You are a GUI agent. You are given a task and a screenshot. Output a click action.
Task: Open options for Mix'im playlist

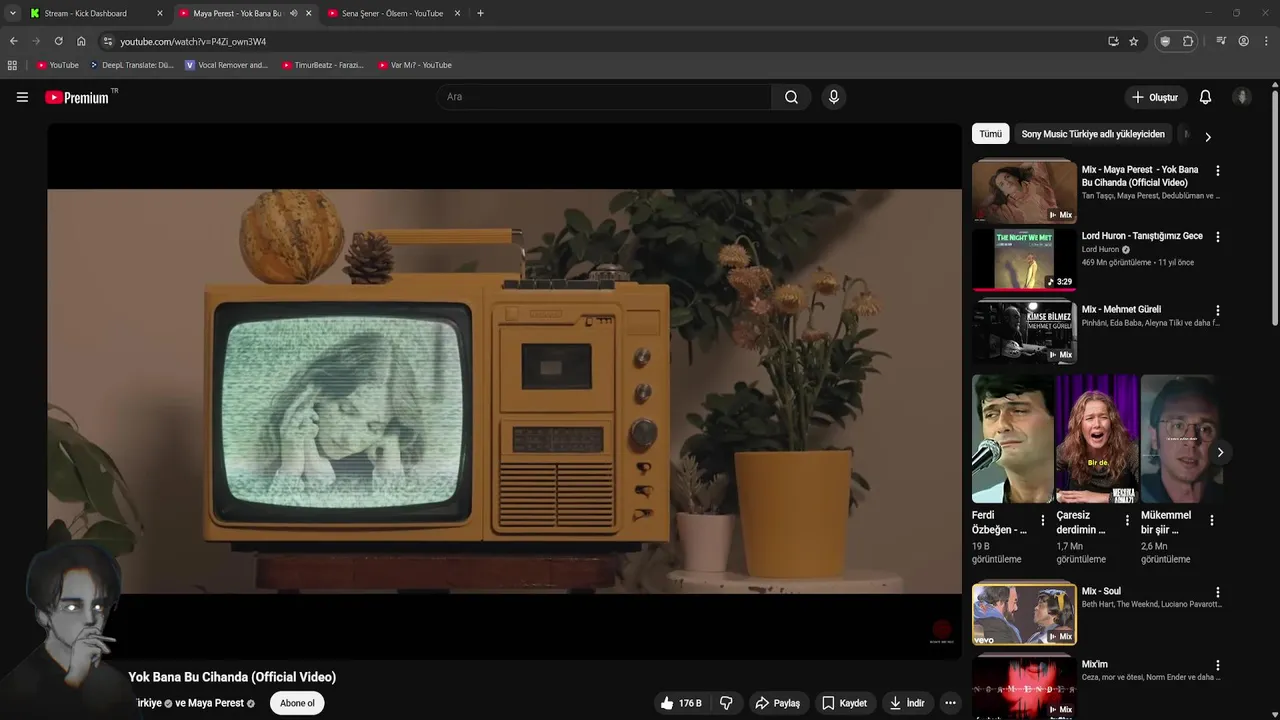(1217, 666)
